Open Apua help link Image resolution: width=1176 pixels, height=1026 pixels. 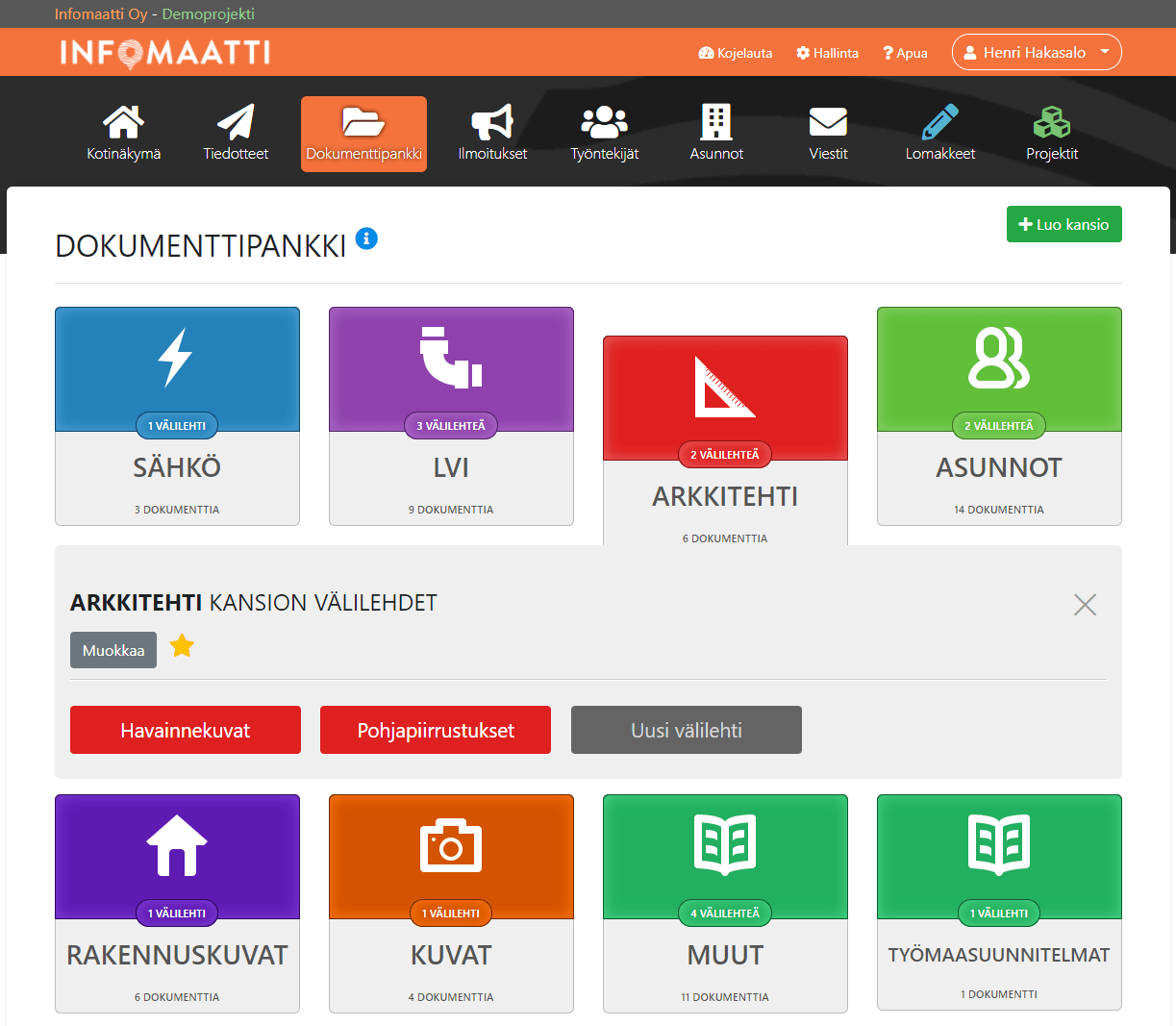[x=905, y=53]
